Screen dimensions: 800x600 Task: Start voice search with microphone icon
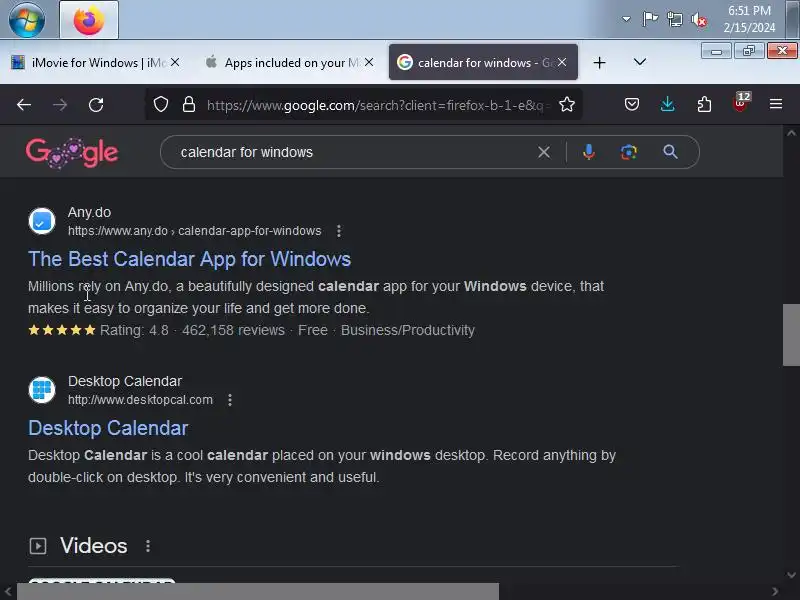[588, 152]
